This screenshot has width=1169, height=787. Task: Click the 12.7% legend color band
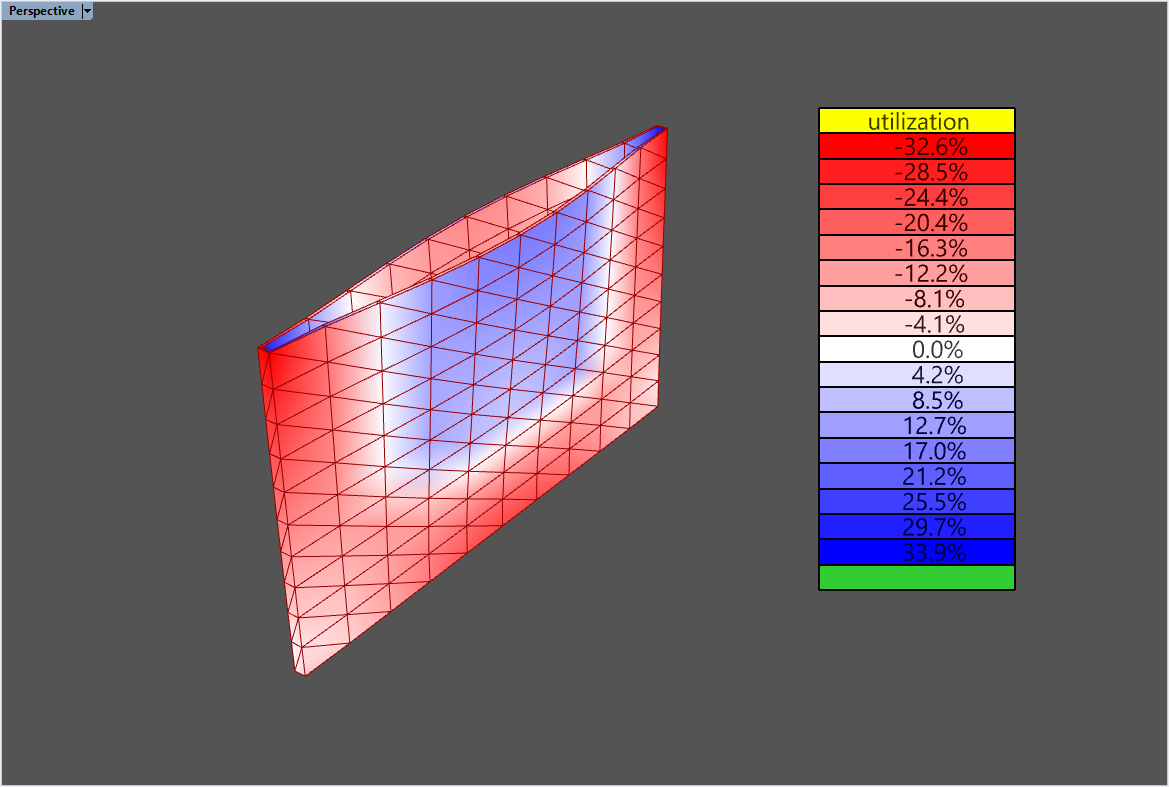tap(916, 426)
